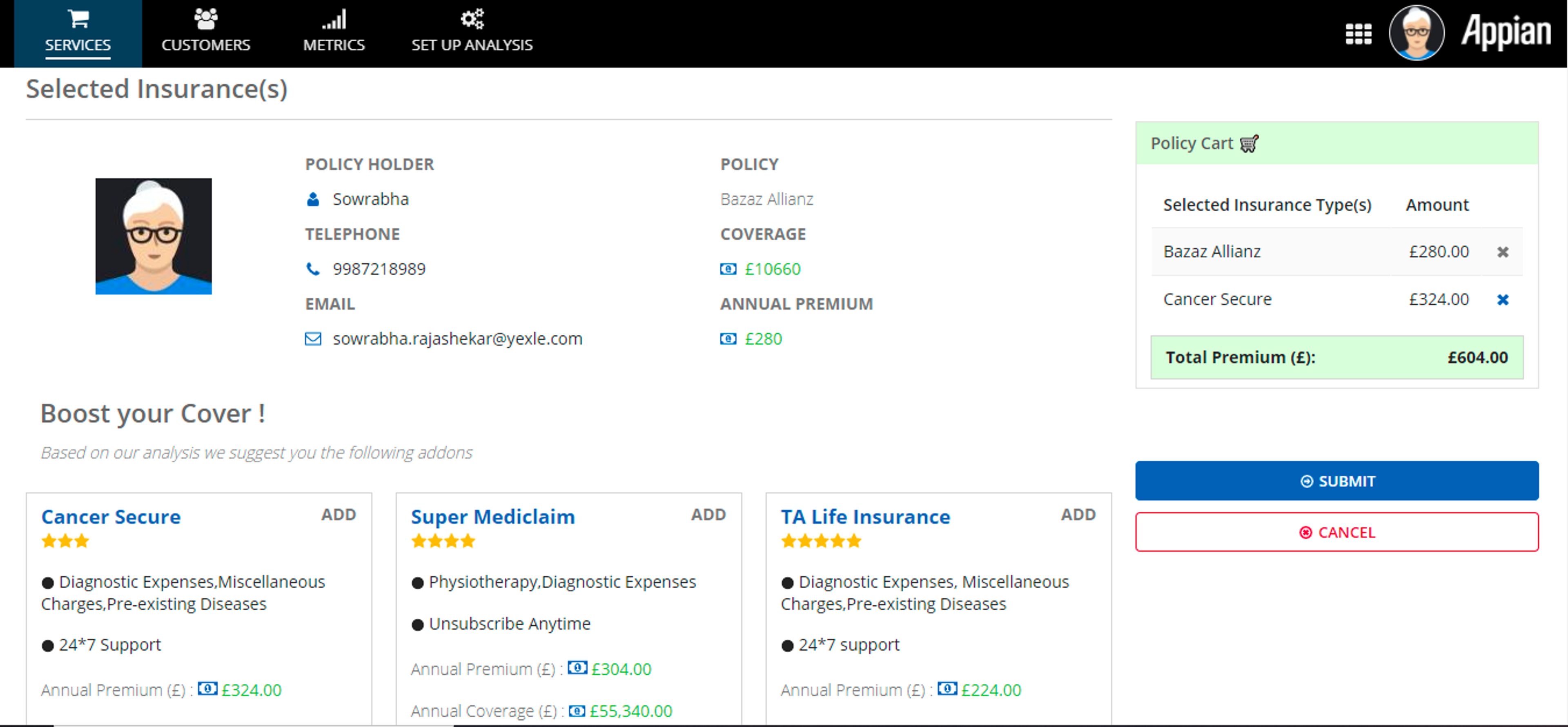Open the TA Life Insurance addon title
Image resolution: width=1568 pixels, height=727 pixels.
point(865,516)
